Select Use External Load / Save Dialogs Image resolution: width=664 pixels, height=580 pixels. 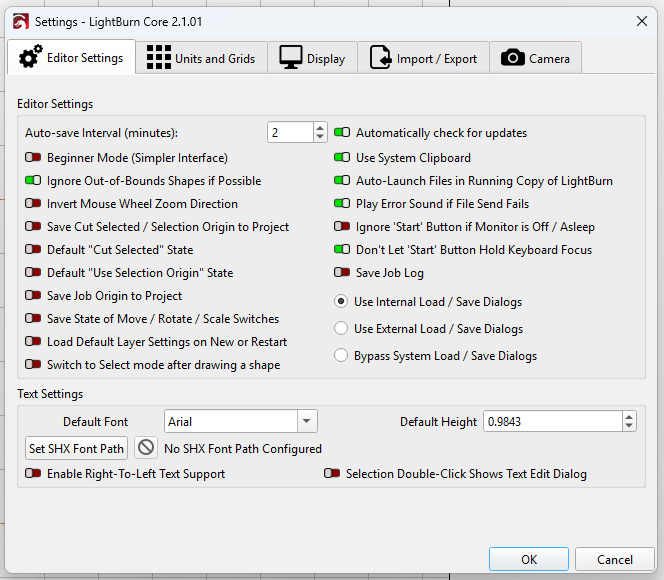pos(341,329)
